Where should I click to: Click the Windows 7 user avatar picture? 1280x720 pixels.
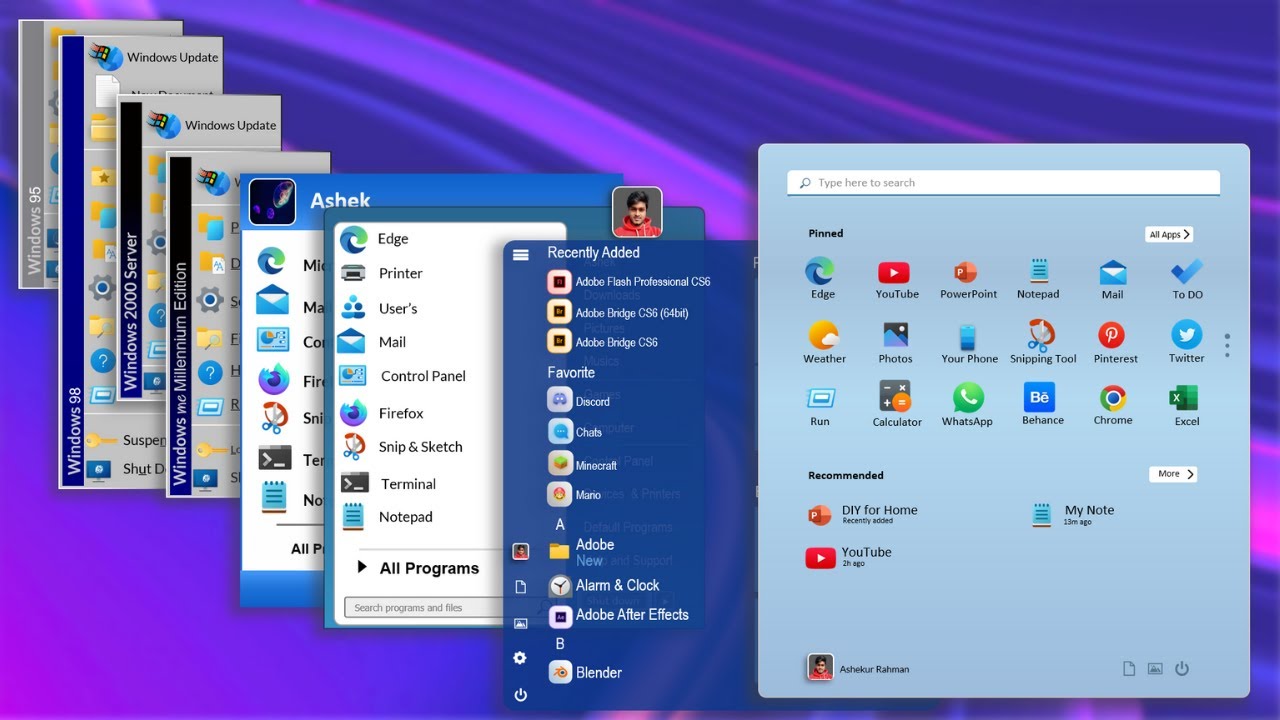pos(637,212)
